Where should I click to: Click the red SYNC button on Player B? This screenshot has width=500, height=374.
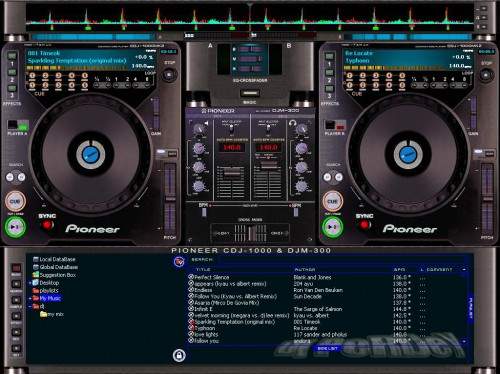coord(364,225)
